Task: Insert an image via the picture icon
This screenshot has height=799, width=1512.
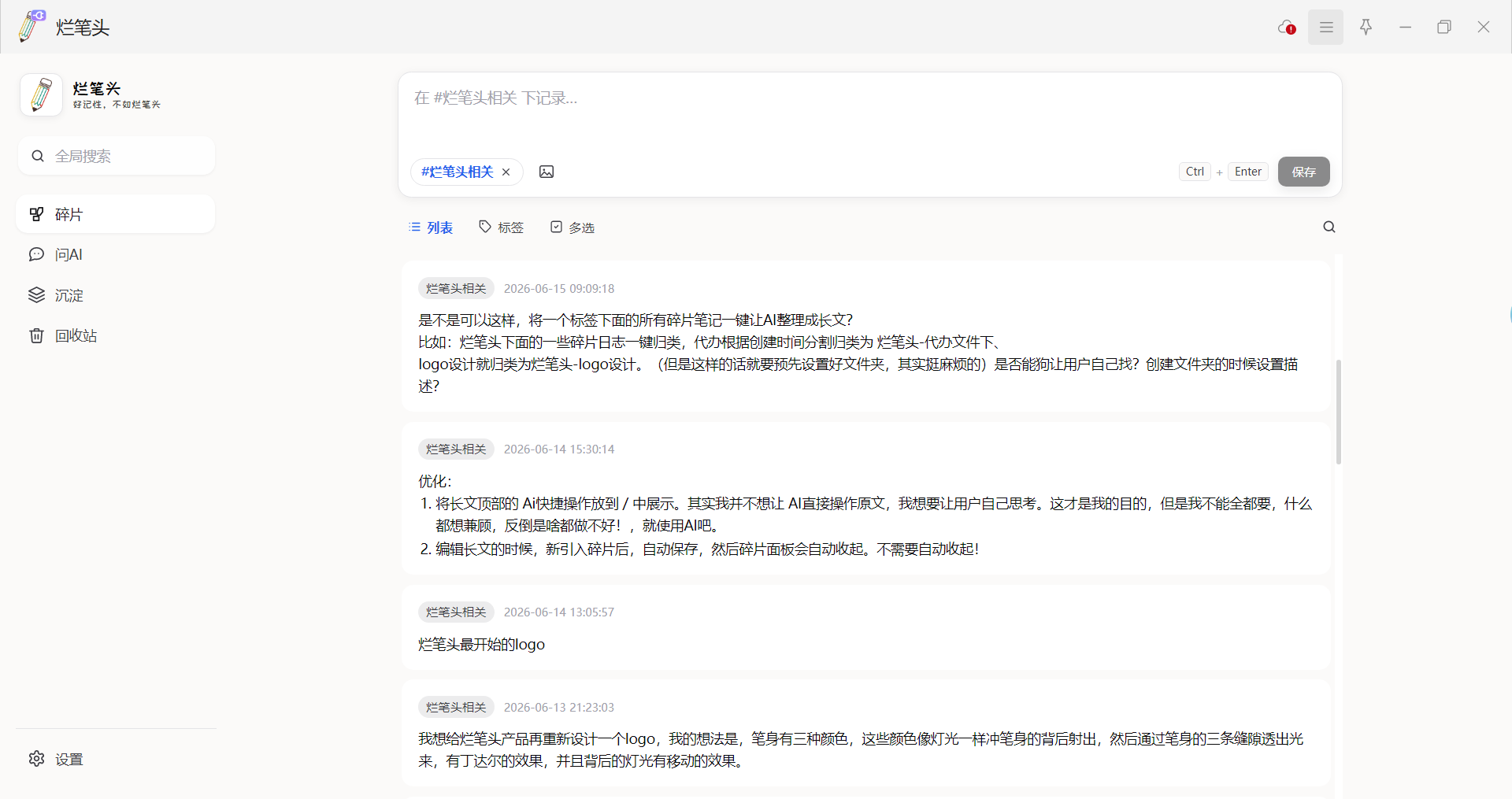Action: pyautogui.click(x=547, y=172)
